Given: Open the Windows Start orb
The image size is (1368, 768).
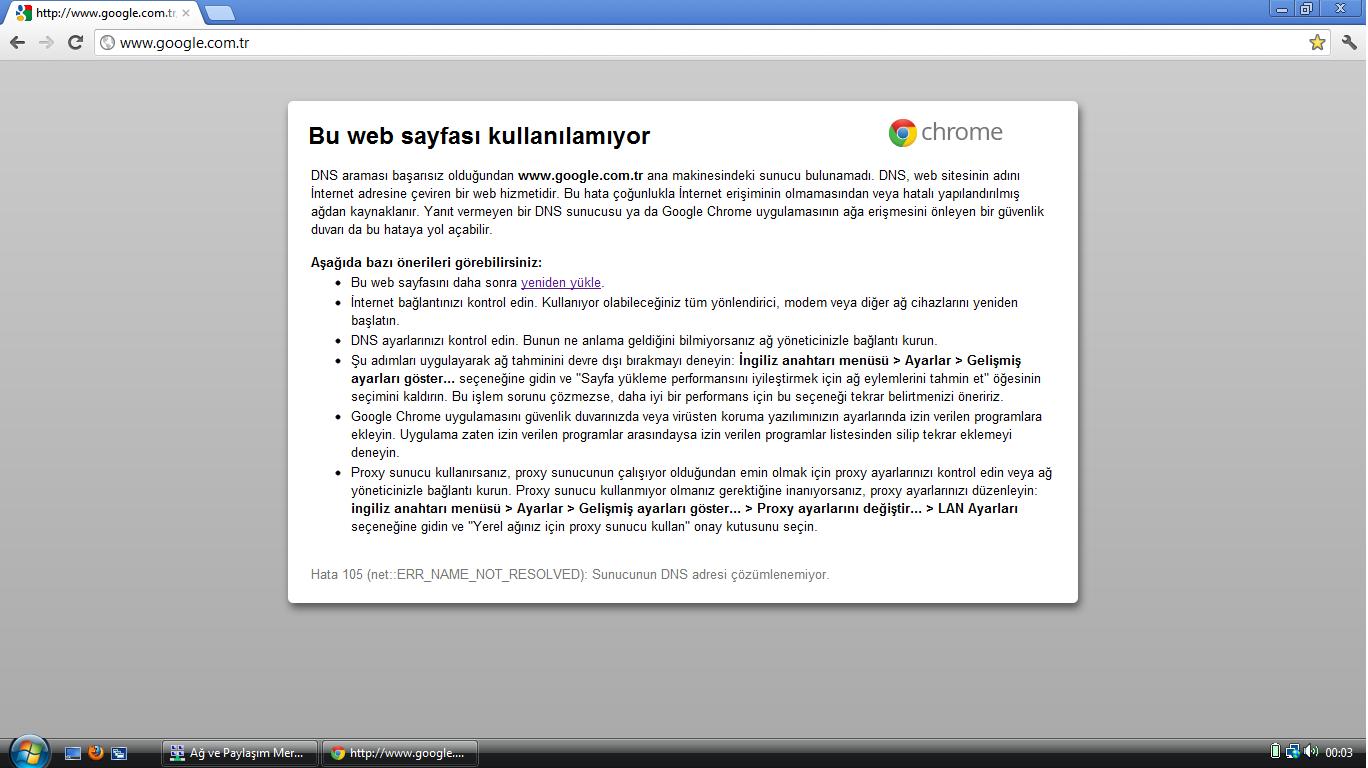Looking at the screenshot, I should (x=28, y=750).
